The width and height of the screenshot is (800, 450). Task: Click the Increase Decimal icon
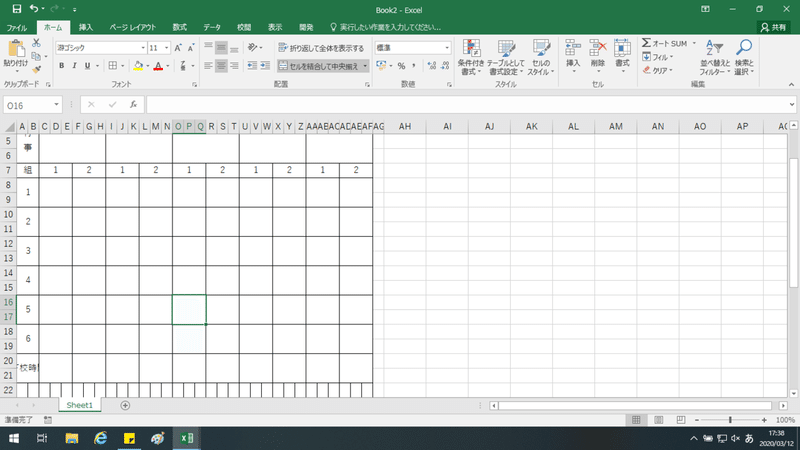tap(432, 66)
